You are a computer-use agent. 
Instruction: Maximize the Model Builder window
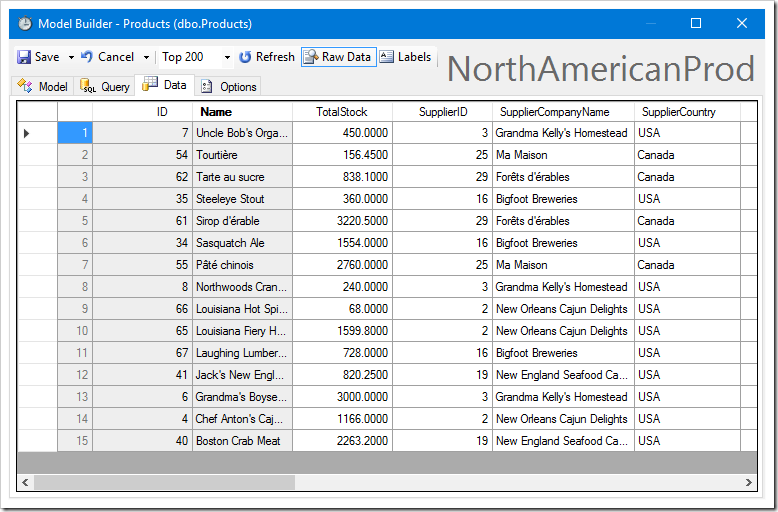(696, 23)
